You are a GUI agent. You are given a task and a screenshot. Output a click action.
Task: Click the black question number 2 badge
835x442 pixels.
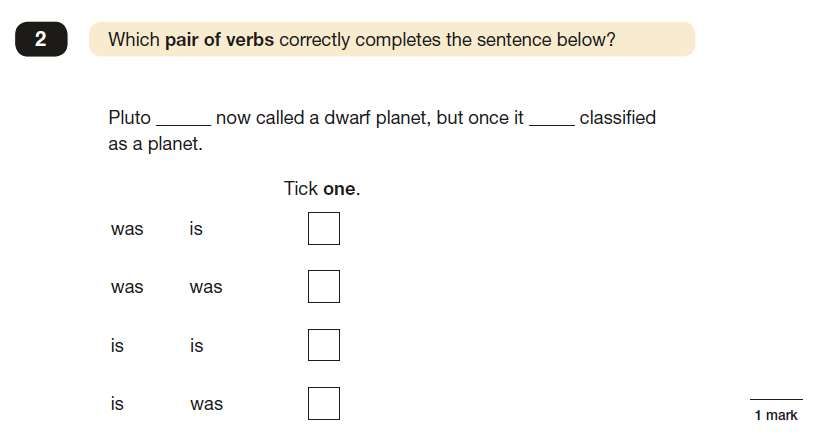(41, 39)
